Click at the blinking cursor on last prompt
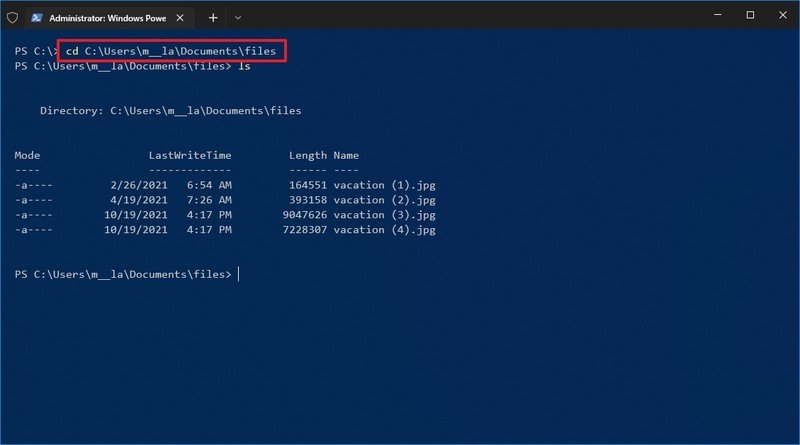 point(239,274)
